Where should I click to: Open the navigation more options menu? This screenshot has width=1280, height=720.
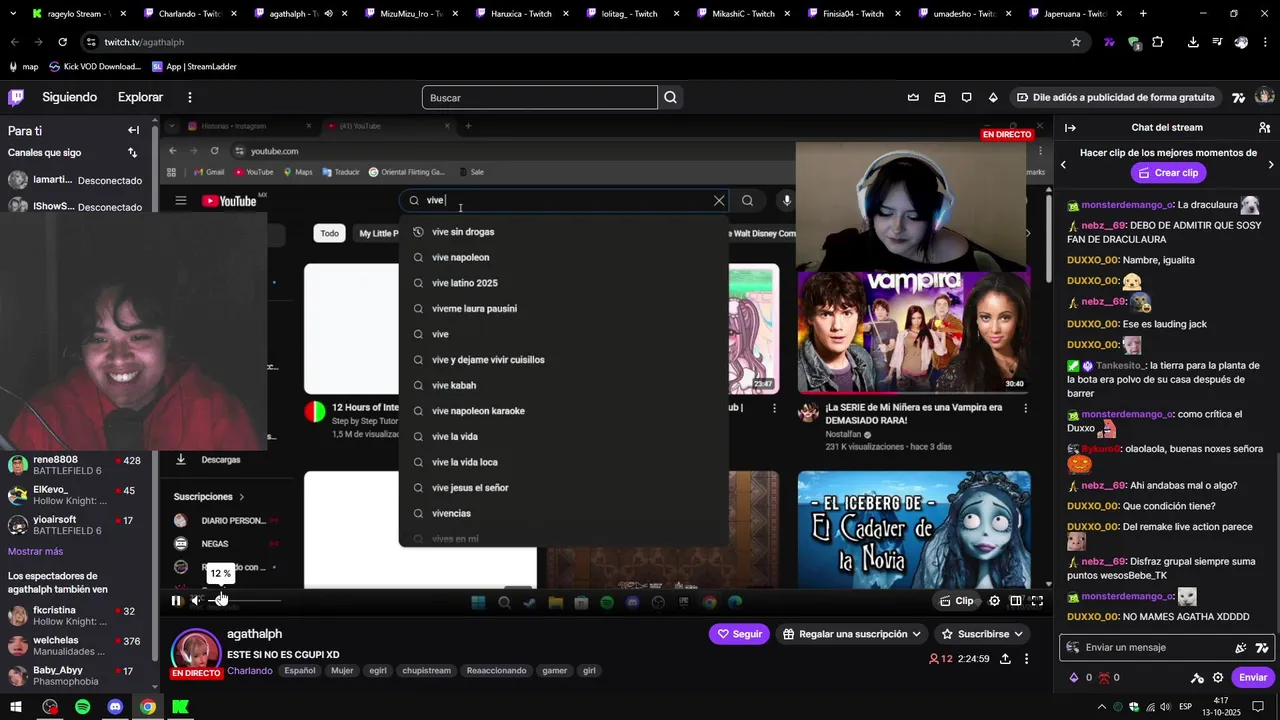pos(189,97)
